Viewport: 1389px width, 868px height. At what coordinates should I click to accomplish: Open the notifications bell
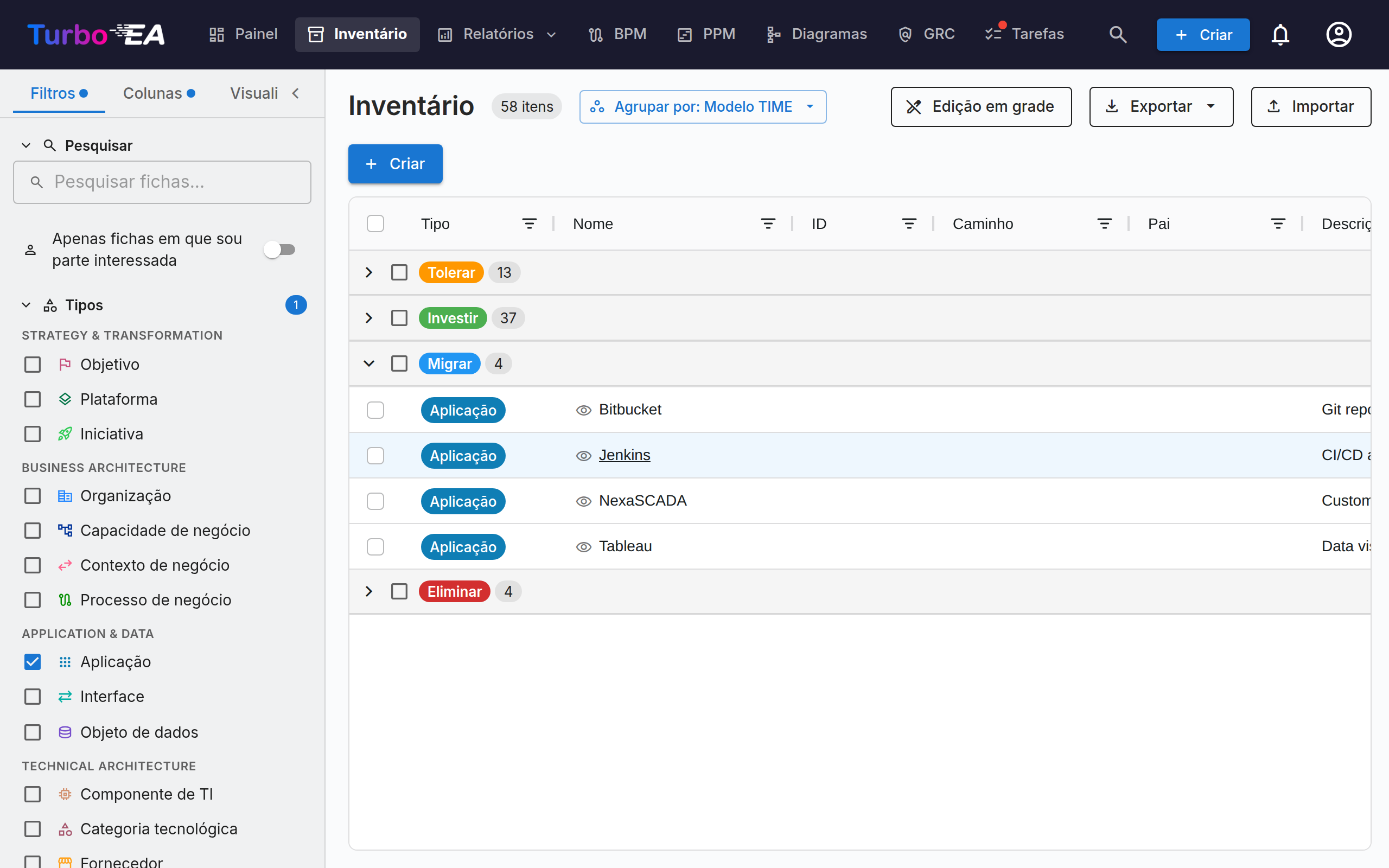pos(1280,34)
